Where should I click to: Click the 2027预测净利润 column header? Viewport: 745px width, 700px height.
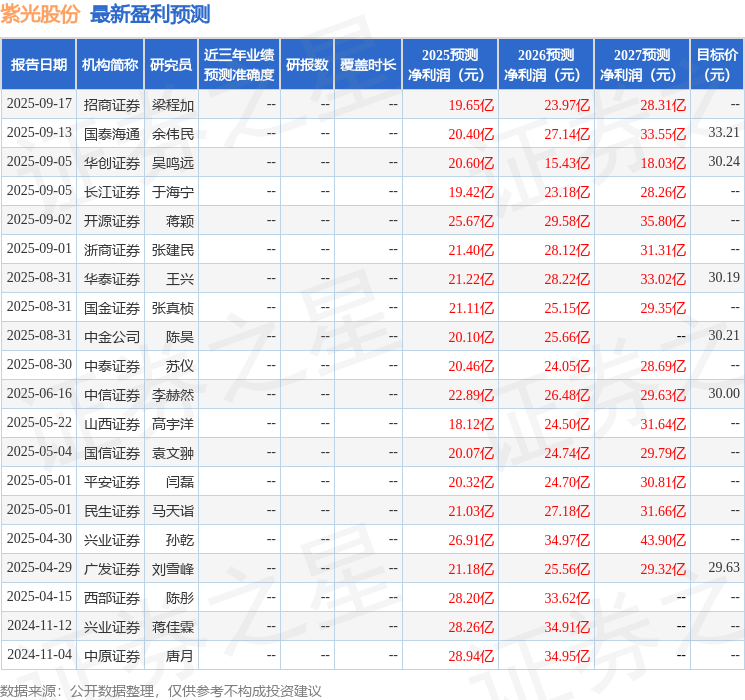(641, 65)
